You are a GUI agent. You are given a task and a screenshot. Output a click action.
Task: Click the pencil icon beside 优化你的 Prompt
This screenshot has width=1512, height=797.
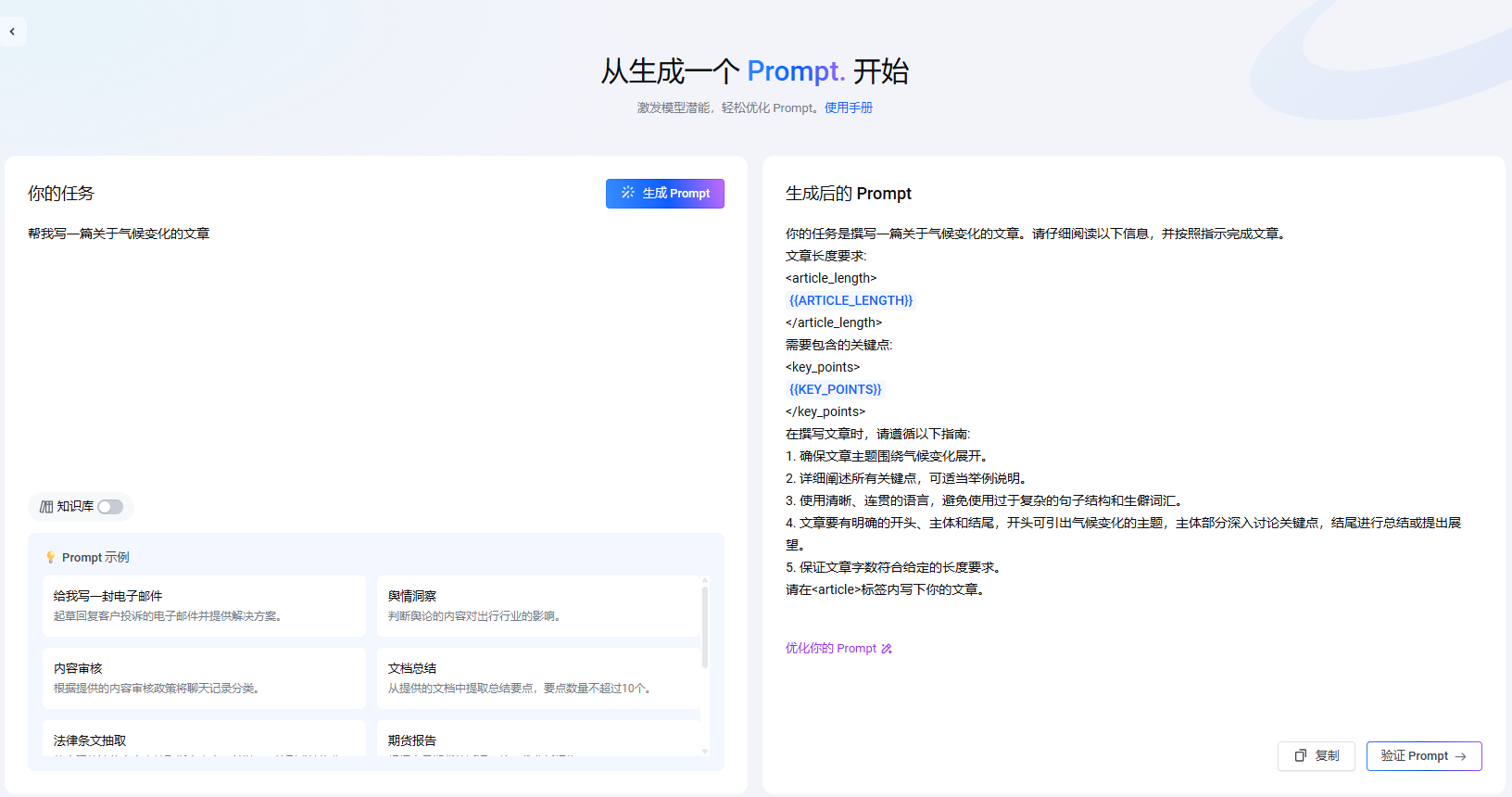(887, 649)
